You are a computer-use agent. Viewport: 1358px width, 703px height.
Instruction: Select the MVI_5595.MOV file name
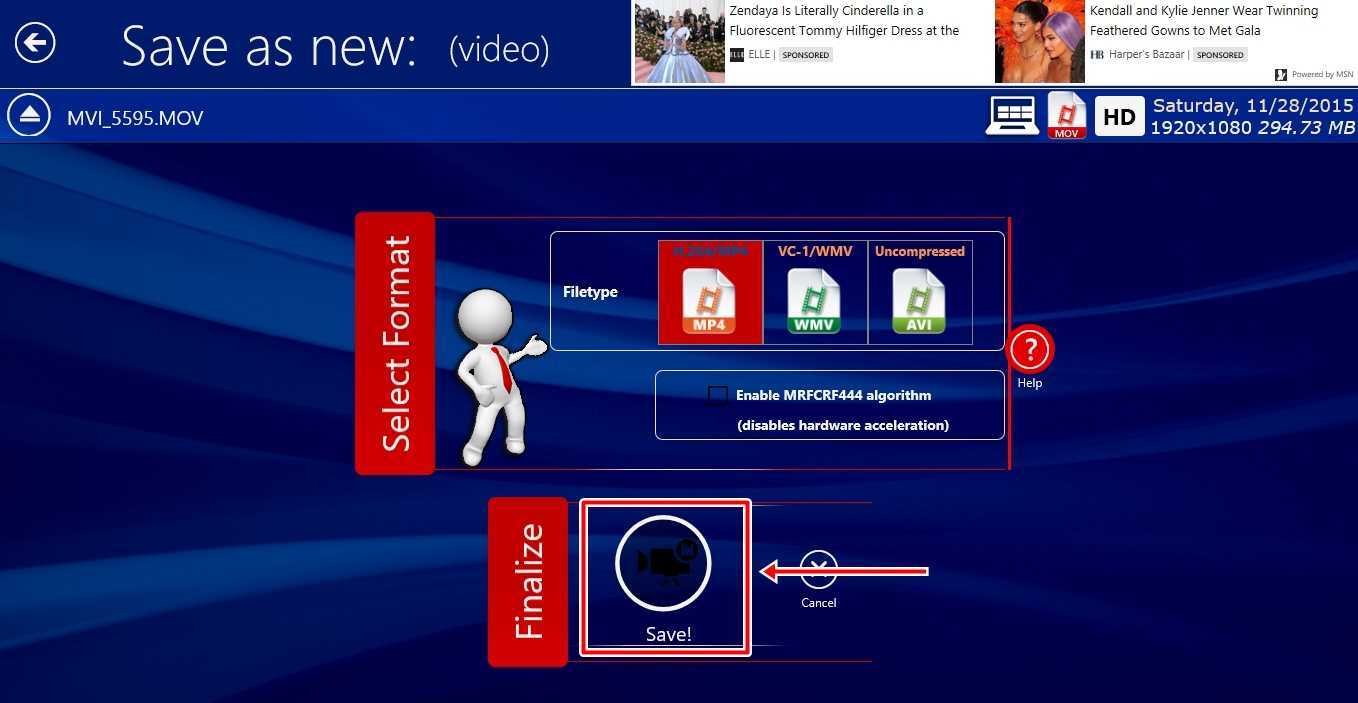[135, 118]
